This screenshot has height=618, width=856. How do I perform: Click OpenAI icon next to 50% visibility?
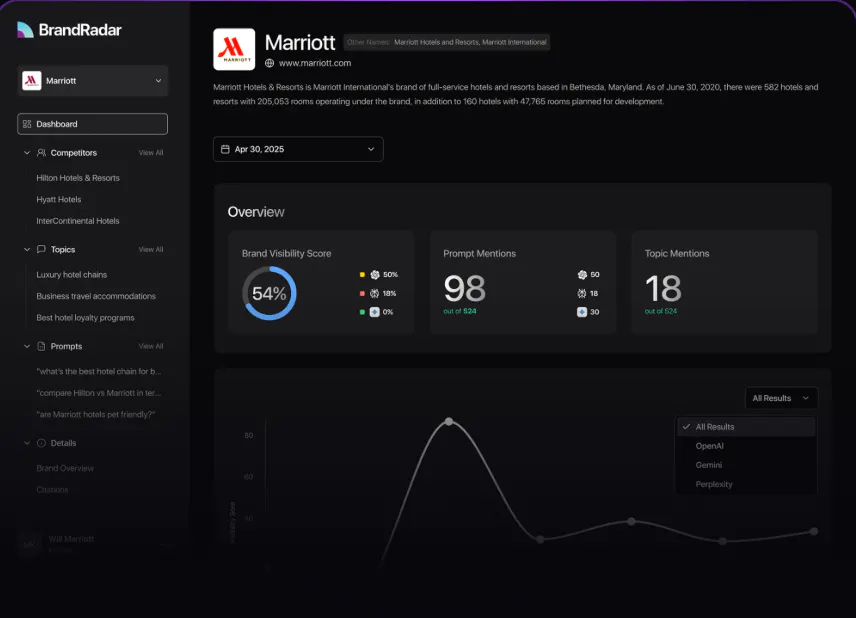(374, 275)
